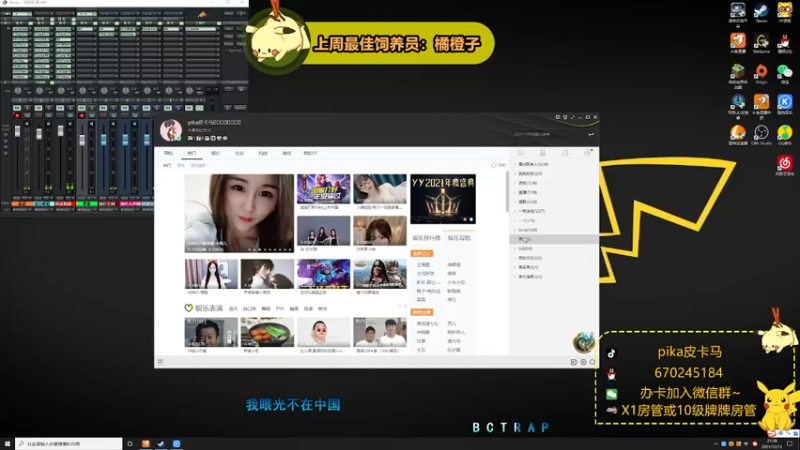Filter 娱乐表演 by 脱口秀
This screenshot has width=800, height=450.
[249, 309]
